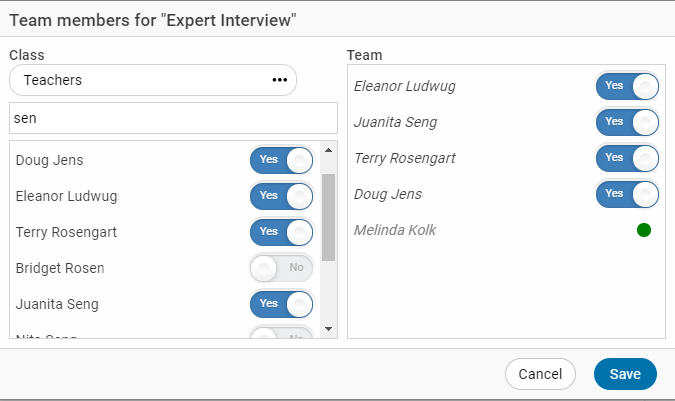Toggle off Eleanor Ludwug in class list
Screen dimensions: 675x401
[x=281, y=196]
